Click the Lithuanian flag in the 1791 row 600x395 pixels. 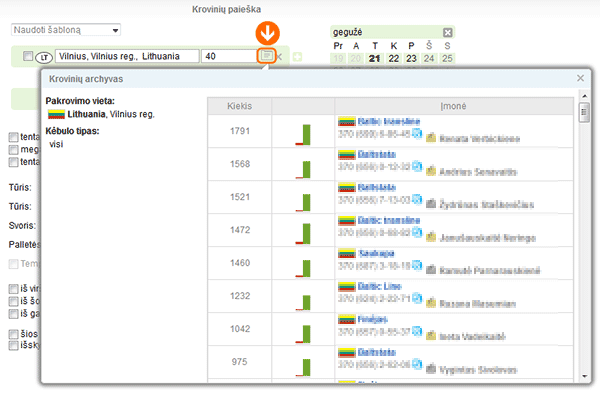347,122
